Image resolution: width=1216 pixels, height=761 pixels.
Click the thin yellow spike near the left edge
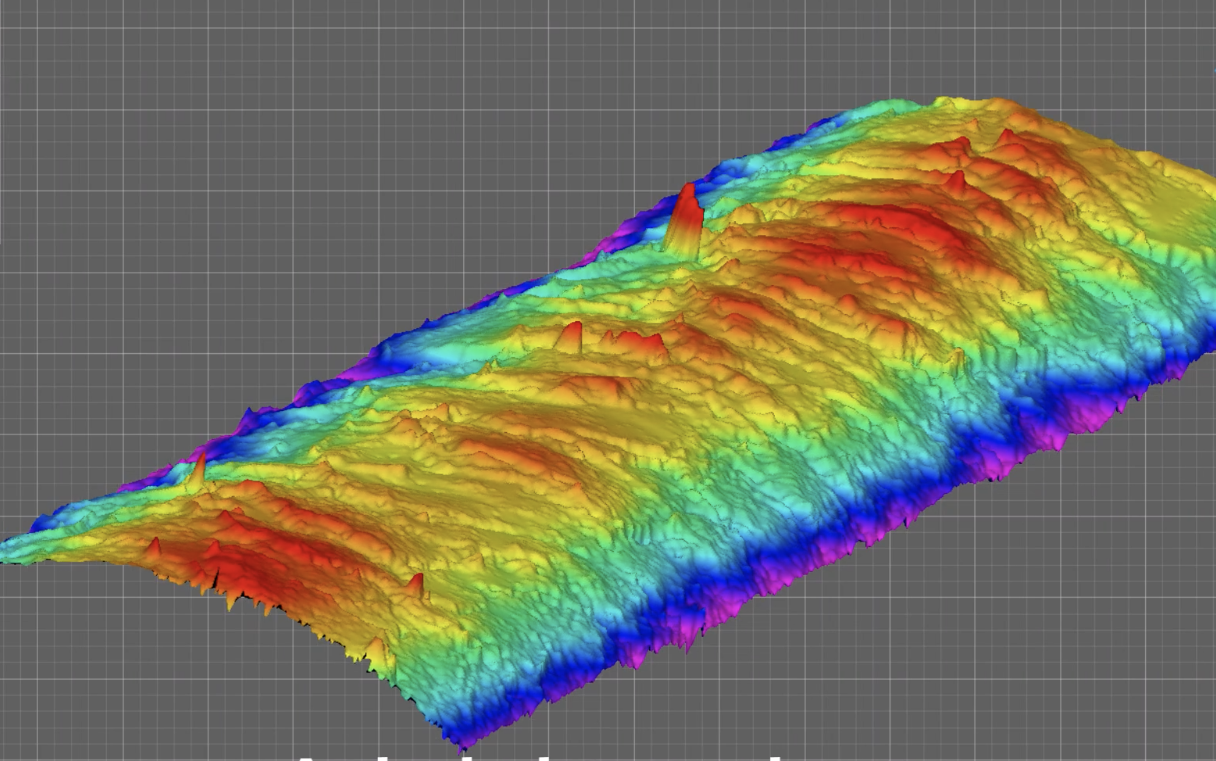(199, 469)
